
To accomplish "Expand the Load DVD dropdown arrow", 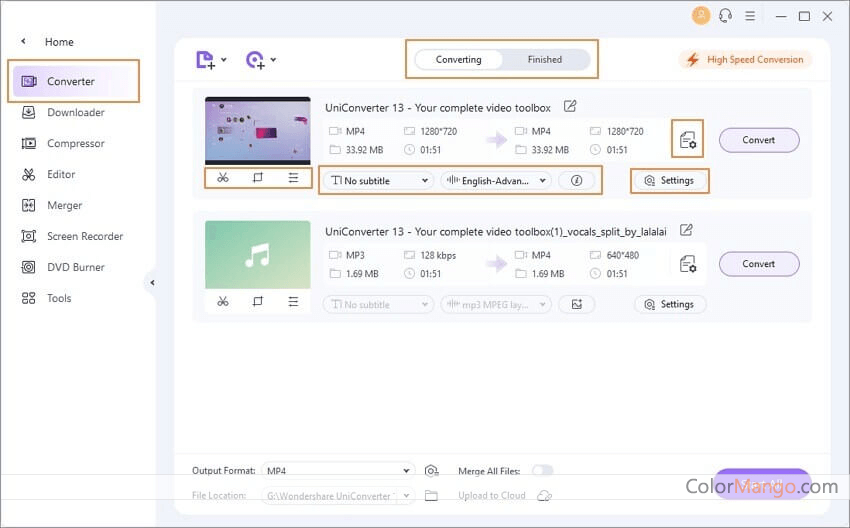I will click(273, 60).
